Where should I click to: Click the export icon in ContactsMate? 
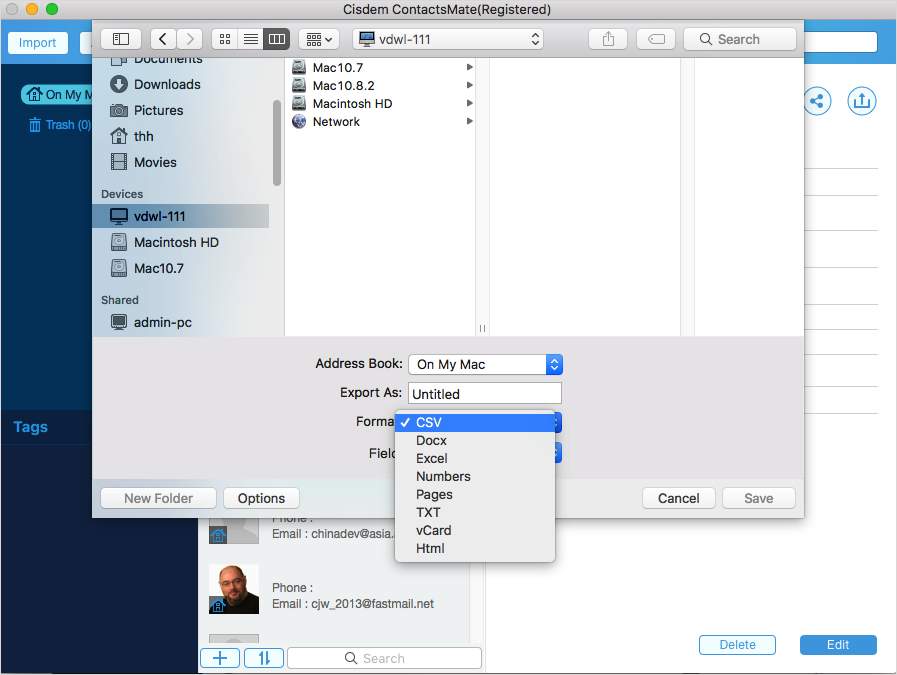pyautogui.click(x=862, y=102)
